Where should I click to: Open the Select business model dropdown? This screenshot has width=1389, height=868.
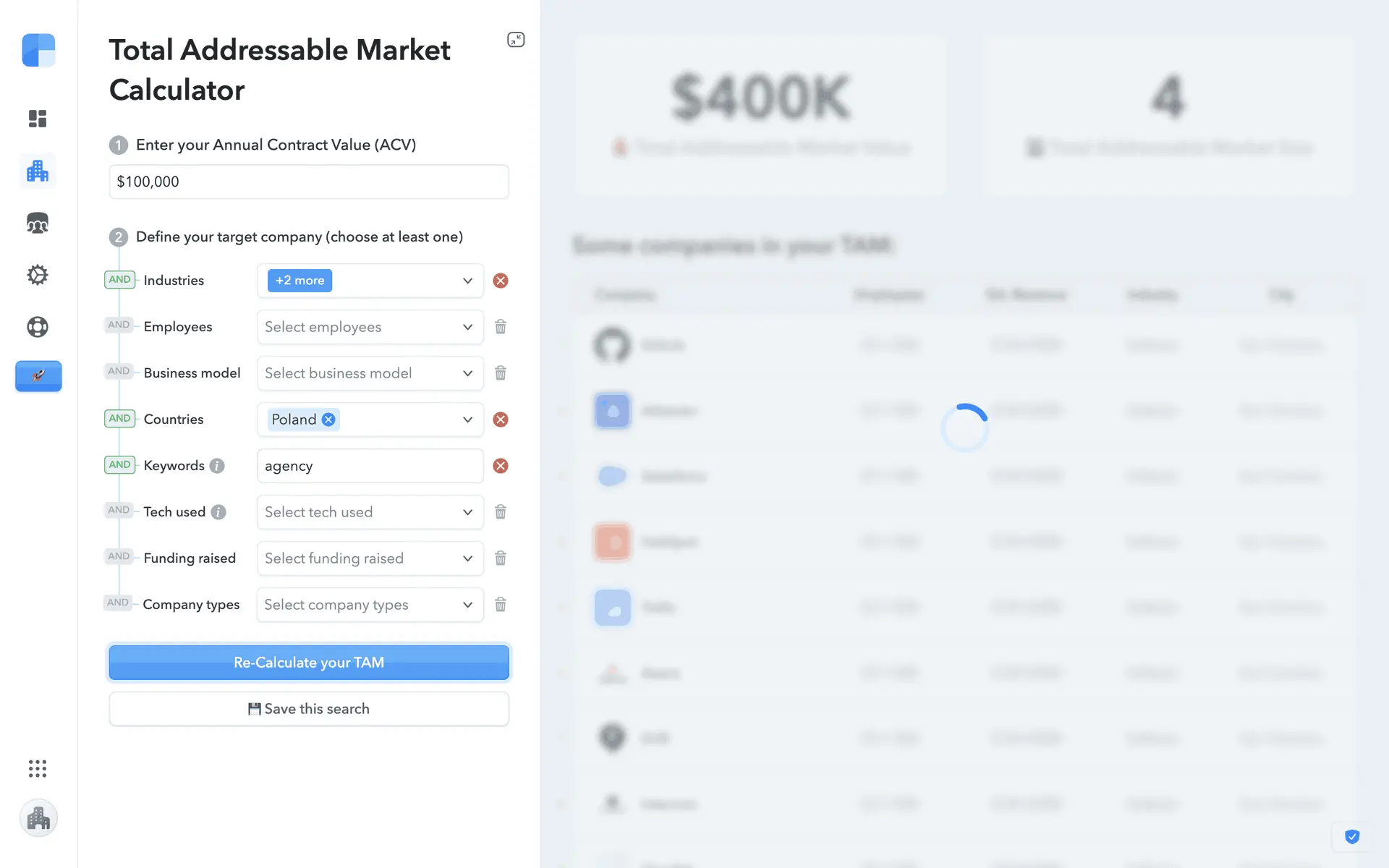[370, 373]
